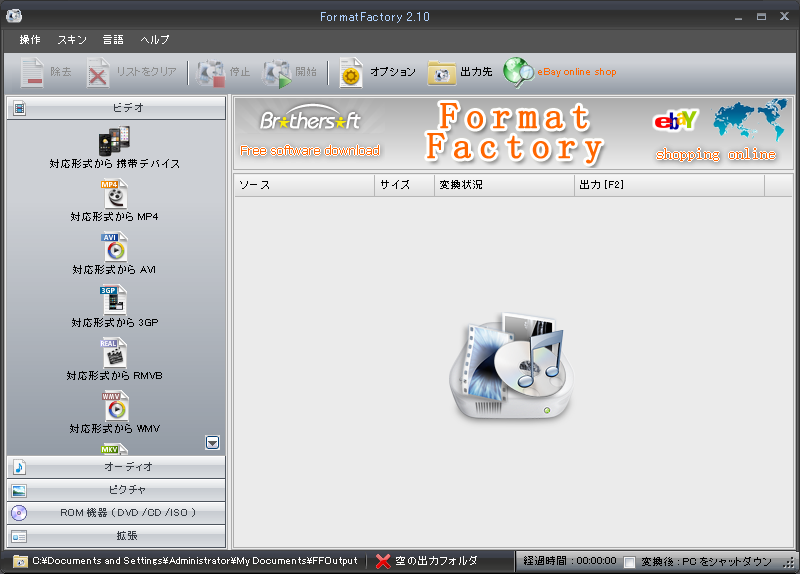Click 対応形式から 3GP label
800x574 pixels.
pyautogui.click(x=115, y=322)
